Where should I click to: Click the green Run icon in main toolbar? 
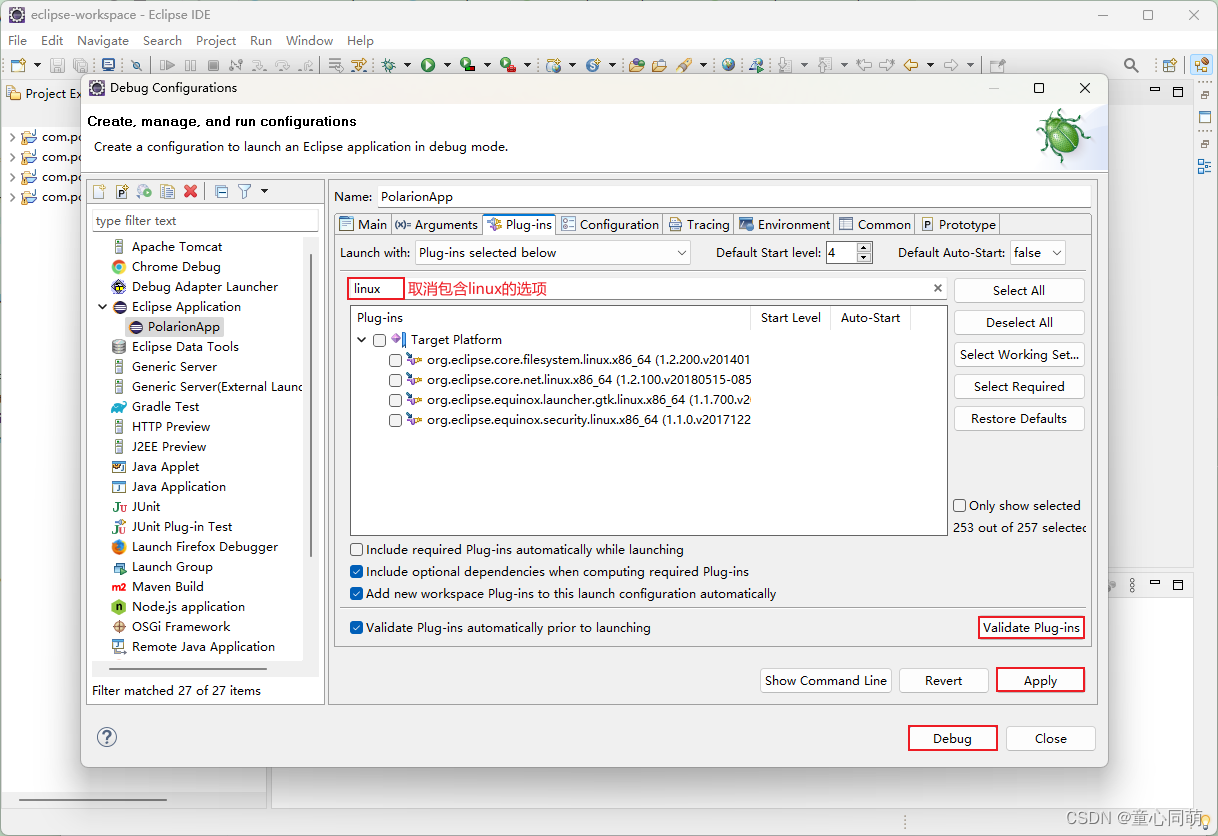click(x=427, y=65)
